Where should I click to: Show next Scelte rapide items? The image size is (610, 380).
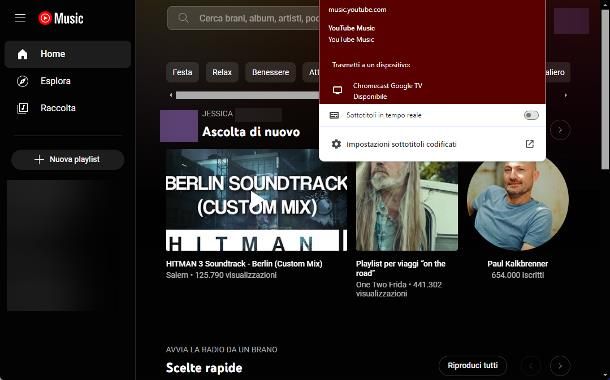560,366
